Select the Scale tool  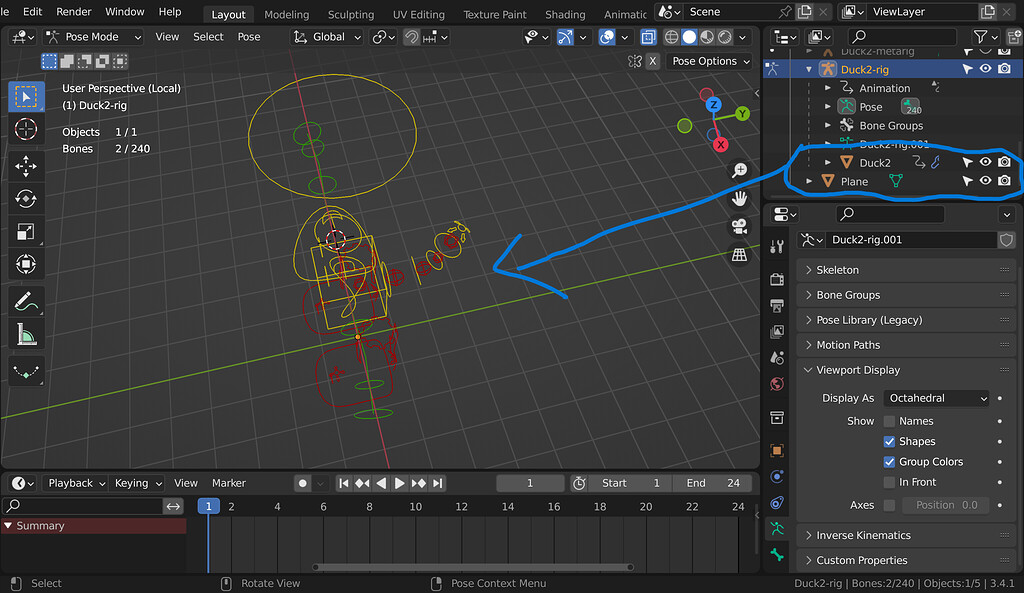pyautogui.click(x=26, y=232)
